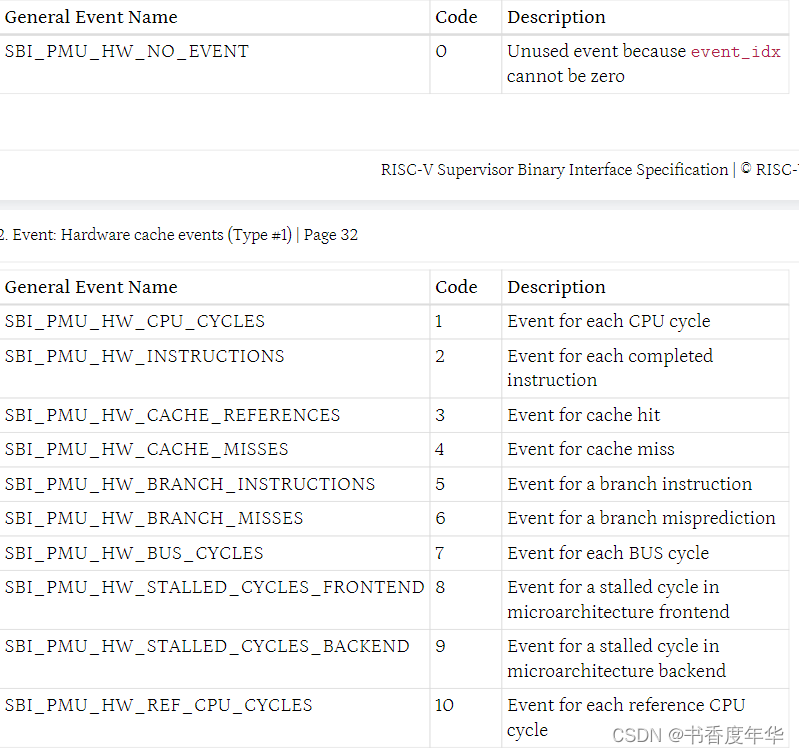Click the SBI_PMU_HW_NO_EVENT table cell

(x=127, y=52)
